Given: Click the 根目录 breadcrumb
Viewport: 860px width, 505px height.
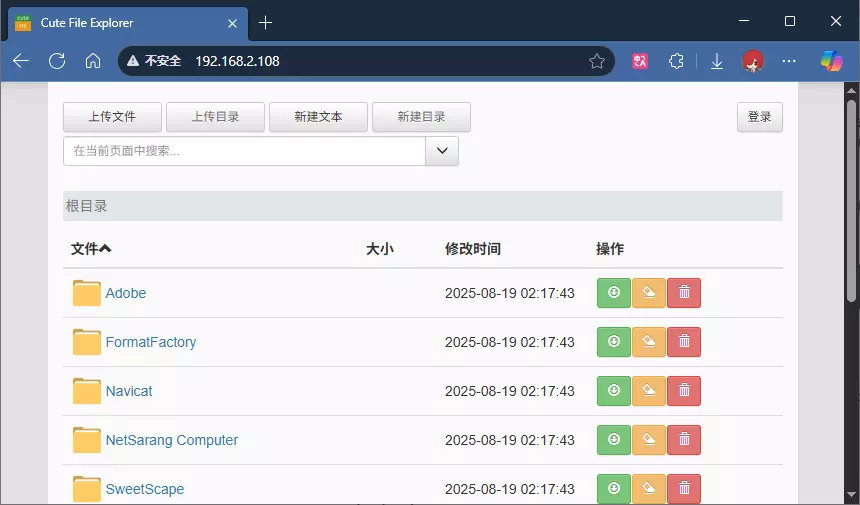Looking at the screenshot, I should click(86, 206).
